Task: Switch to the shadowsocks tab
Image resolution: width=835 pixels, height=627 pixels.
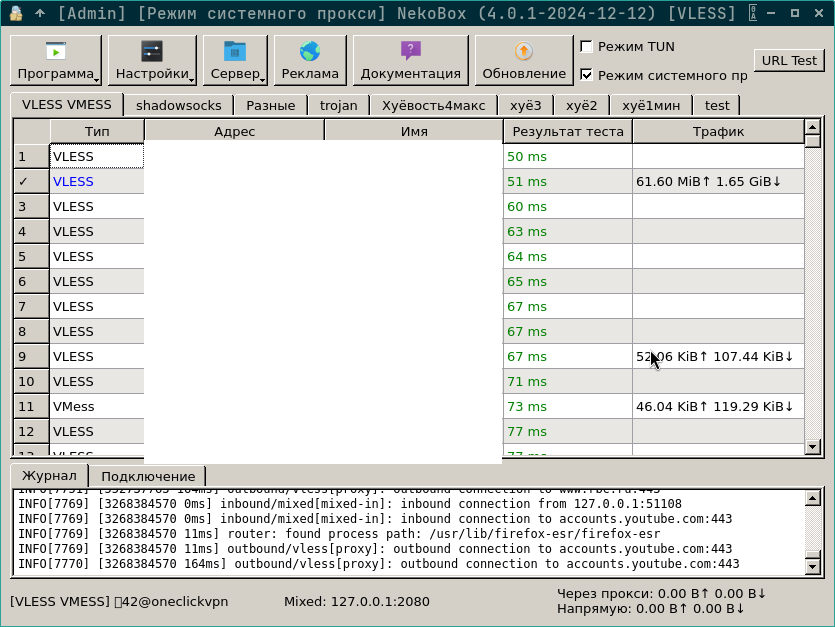Action: 180,105
